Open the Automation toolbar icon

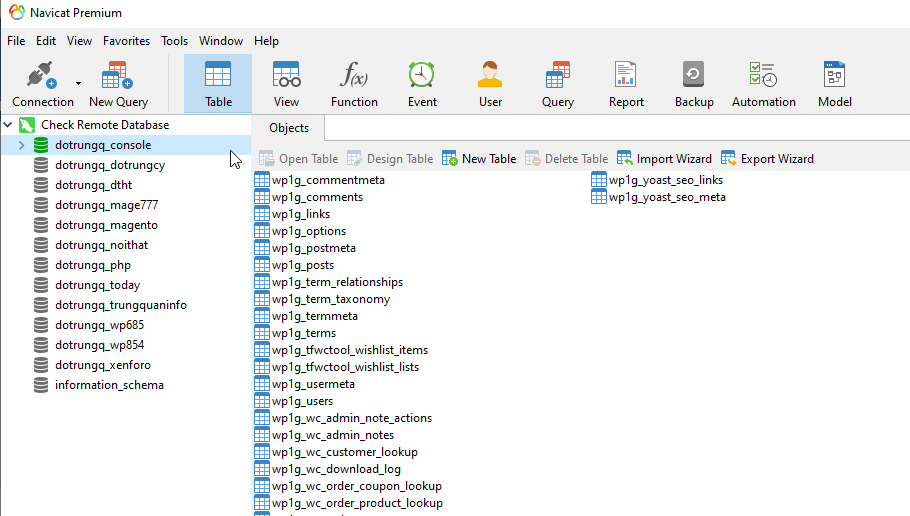pos(763,76)
